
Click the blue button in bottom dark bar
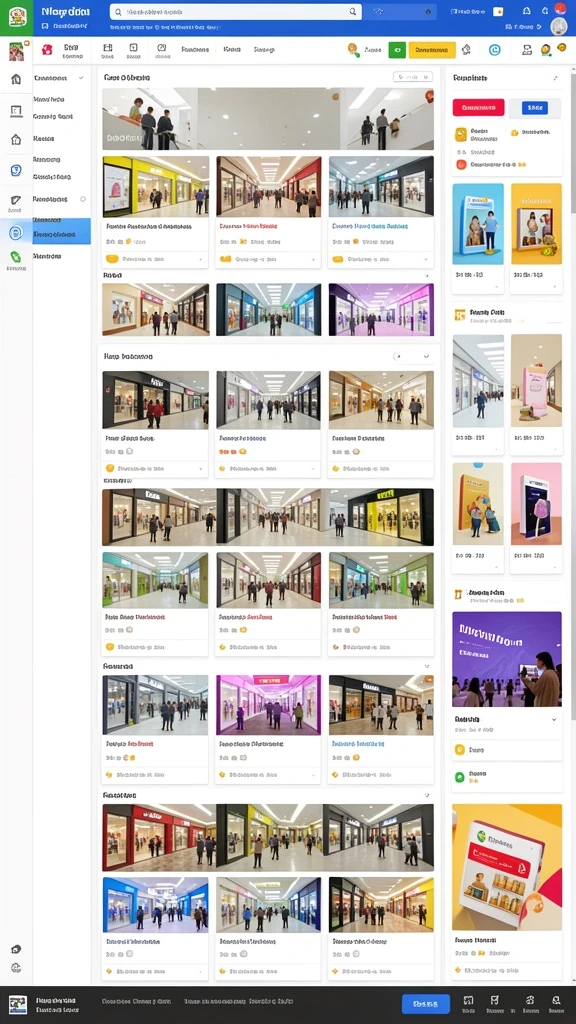pyautogui.click(x=426, y=1003)
